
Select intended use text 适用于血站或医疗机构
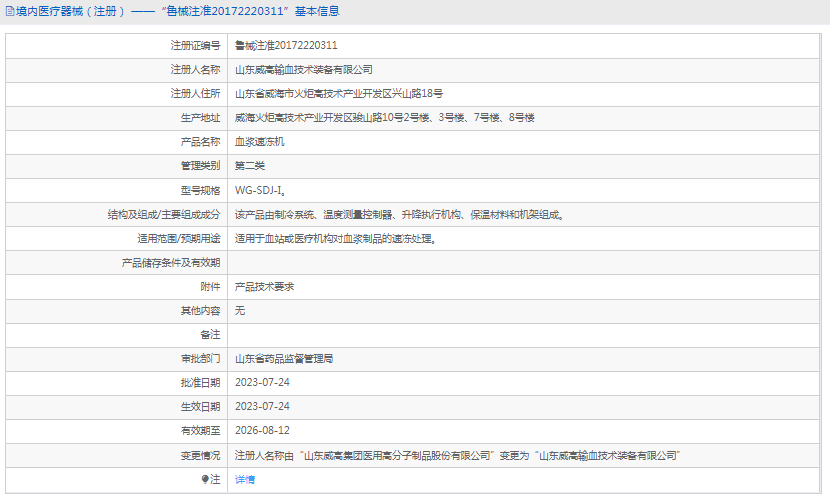coord(285,239)
